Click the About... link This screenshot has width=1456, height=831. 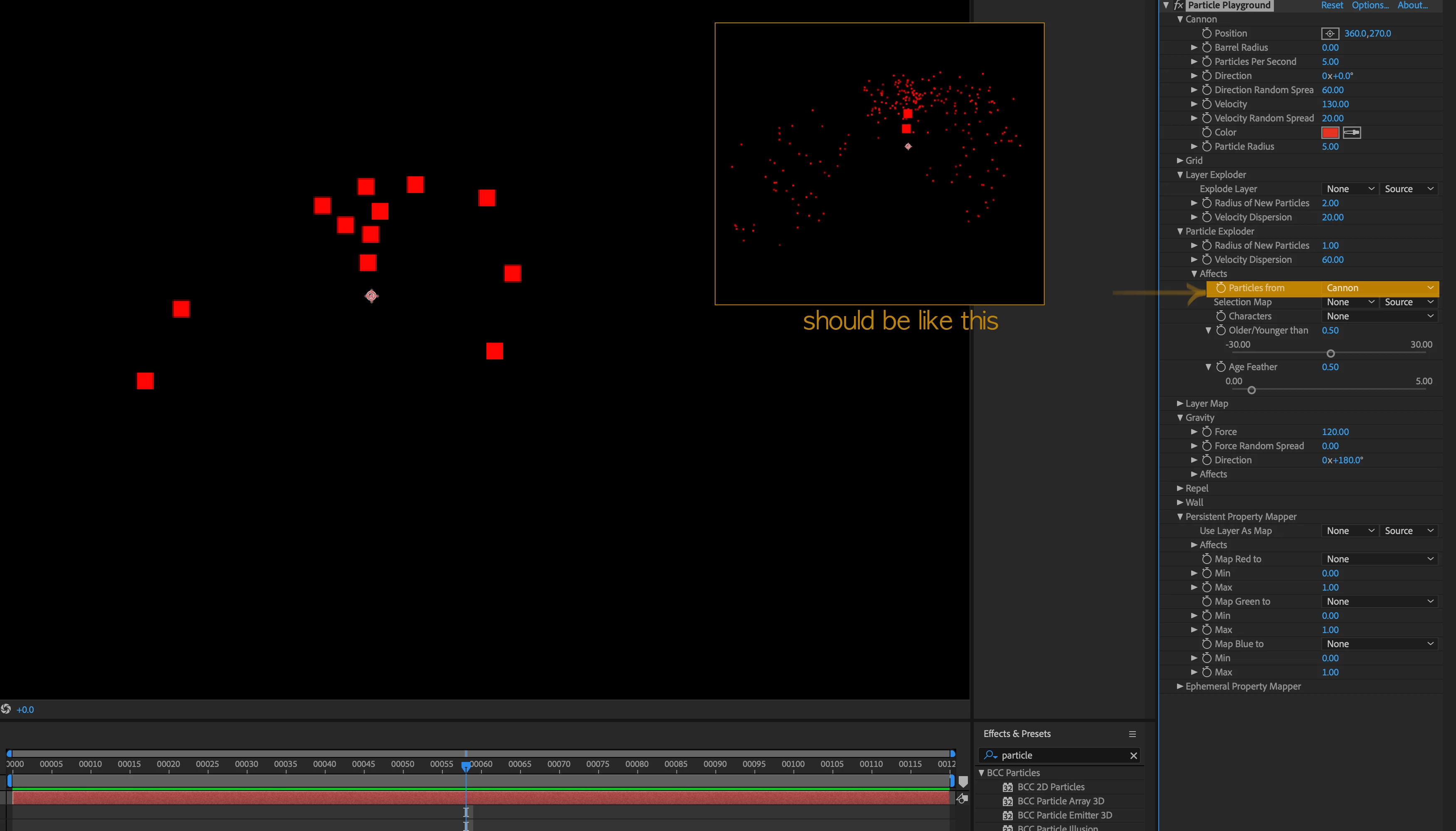click(x=1412, y=5)
